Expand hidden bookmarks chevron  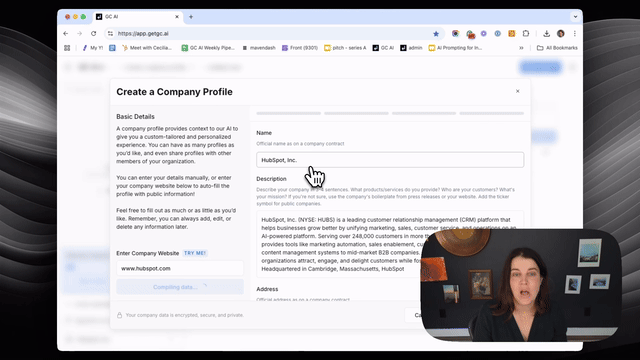pos(521,48)
